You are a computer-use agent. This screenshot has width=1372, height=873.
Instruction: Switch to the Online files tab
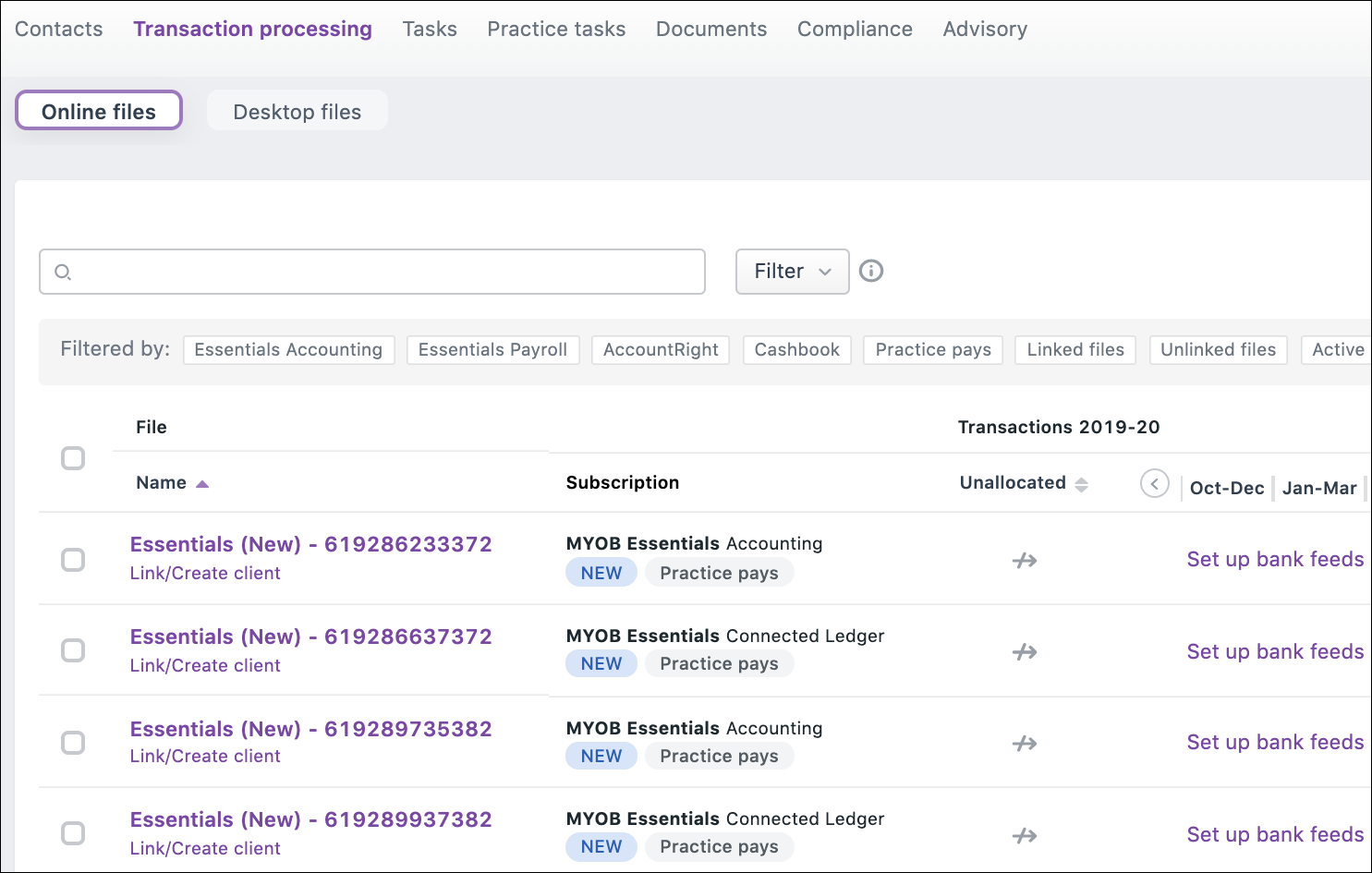pos(99,111)
